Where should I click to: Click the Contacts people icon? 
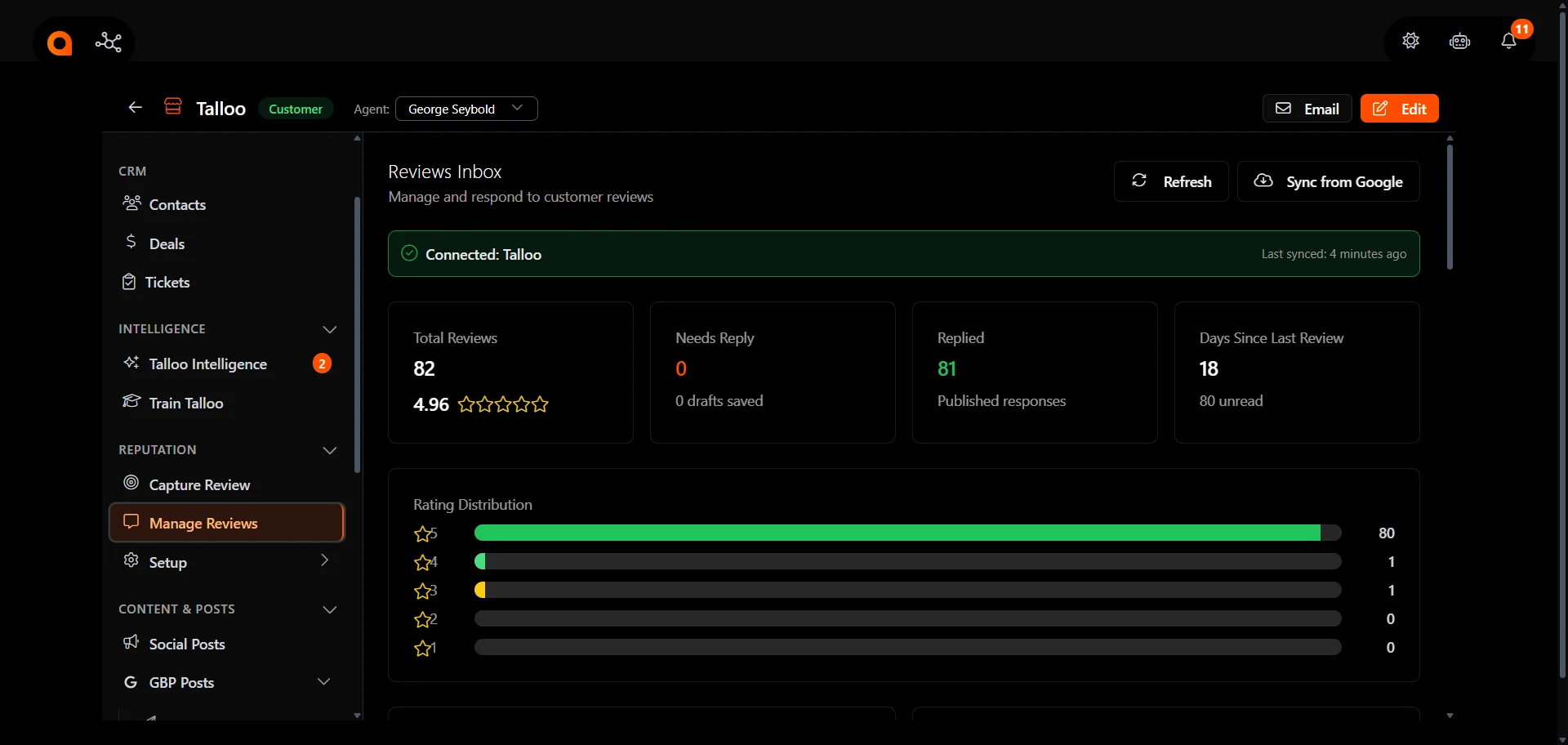(131, 203)
